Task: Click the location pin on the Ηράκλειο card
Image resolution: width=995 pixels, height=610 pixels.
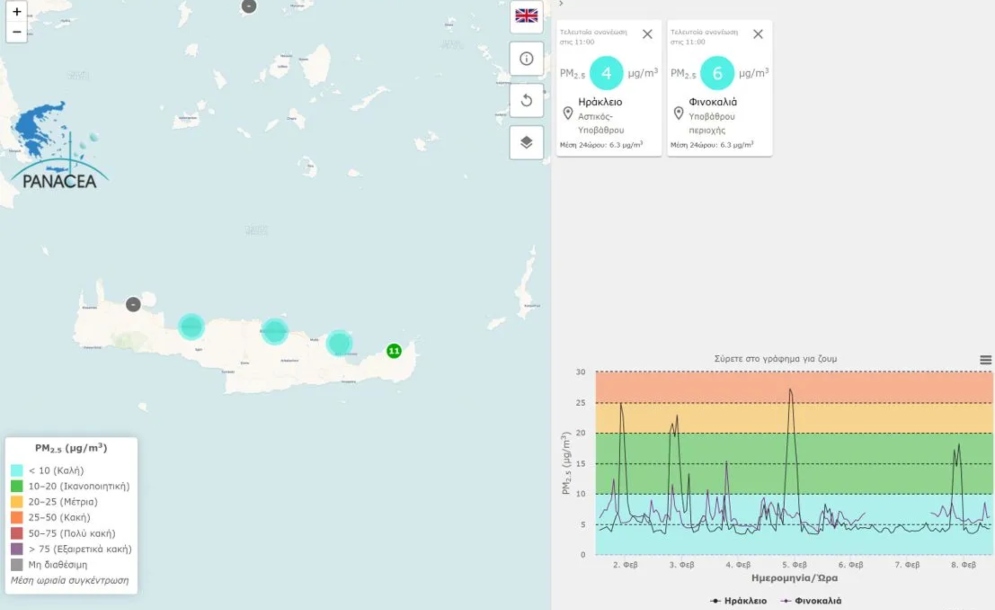Action: pos(568,113)
